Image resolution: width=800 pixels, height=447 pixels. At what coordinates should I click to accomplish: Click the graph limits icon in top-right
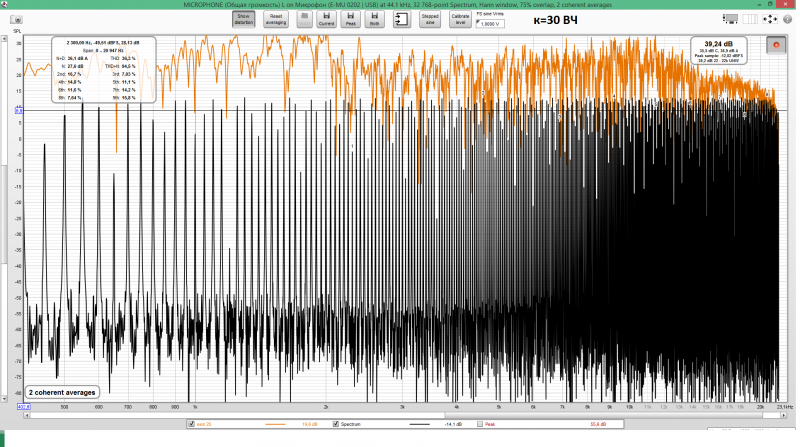pos(752,19)
